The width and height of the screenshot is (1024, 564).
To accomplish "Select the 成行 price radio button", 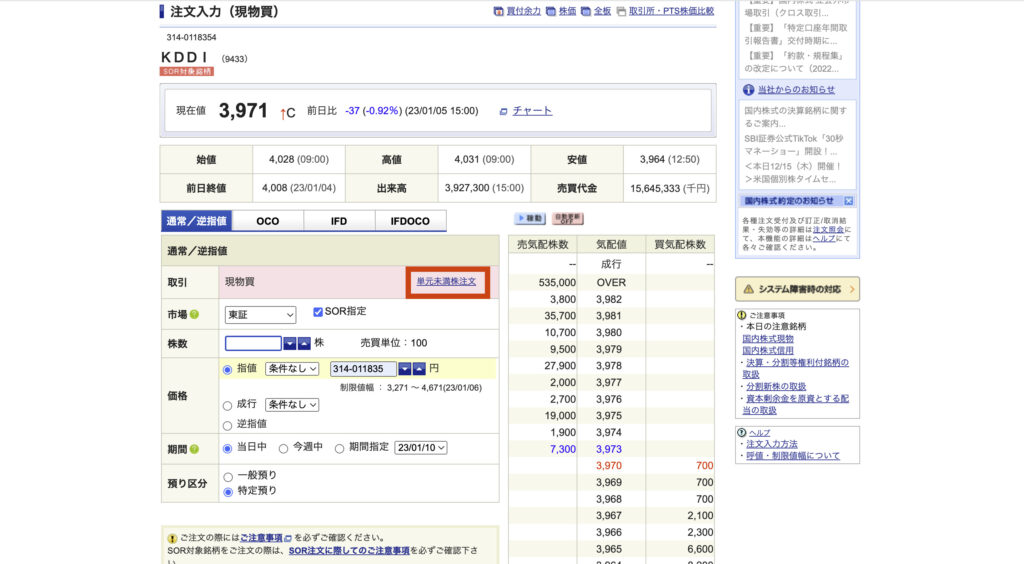I will coord(227,406).
